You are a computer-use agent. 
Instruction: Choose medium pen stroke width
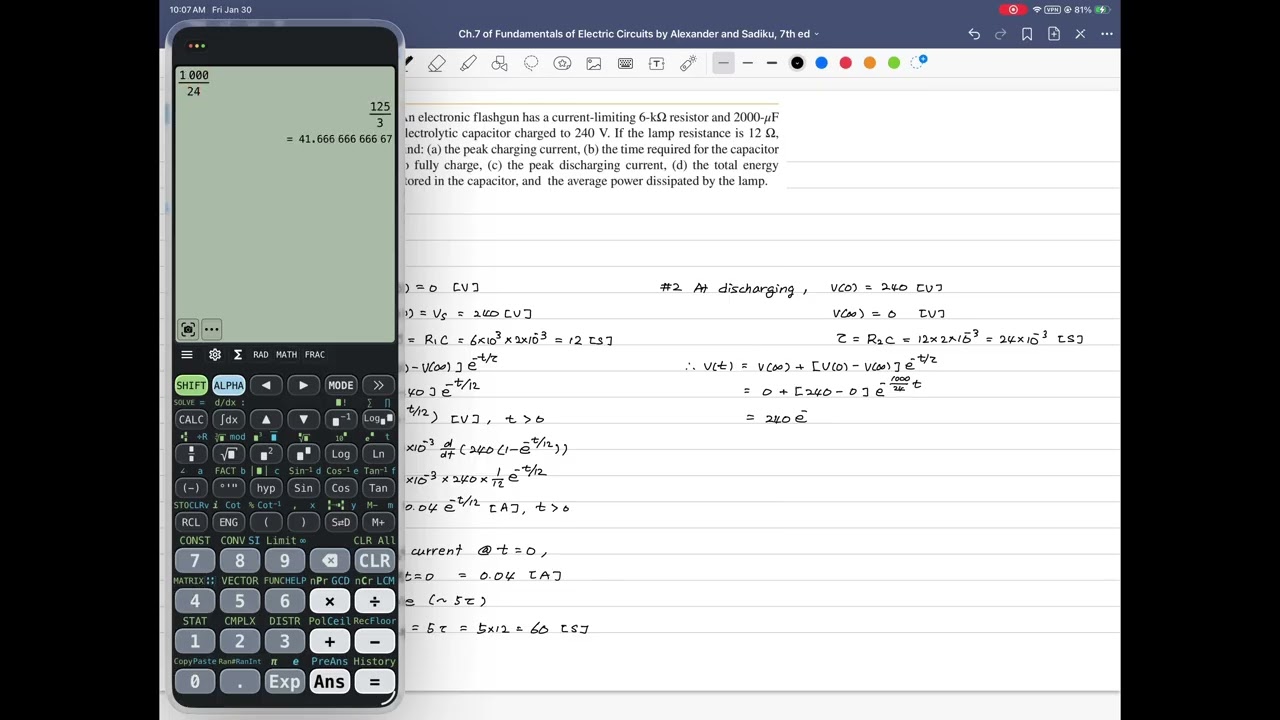[747, 63]
